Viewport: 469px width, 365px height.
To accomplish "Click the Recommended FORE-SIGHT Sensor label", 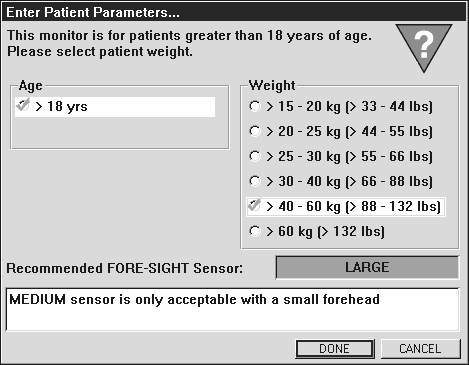I will point(125,268).
